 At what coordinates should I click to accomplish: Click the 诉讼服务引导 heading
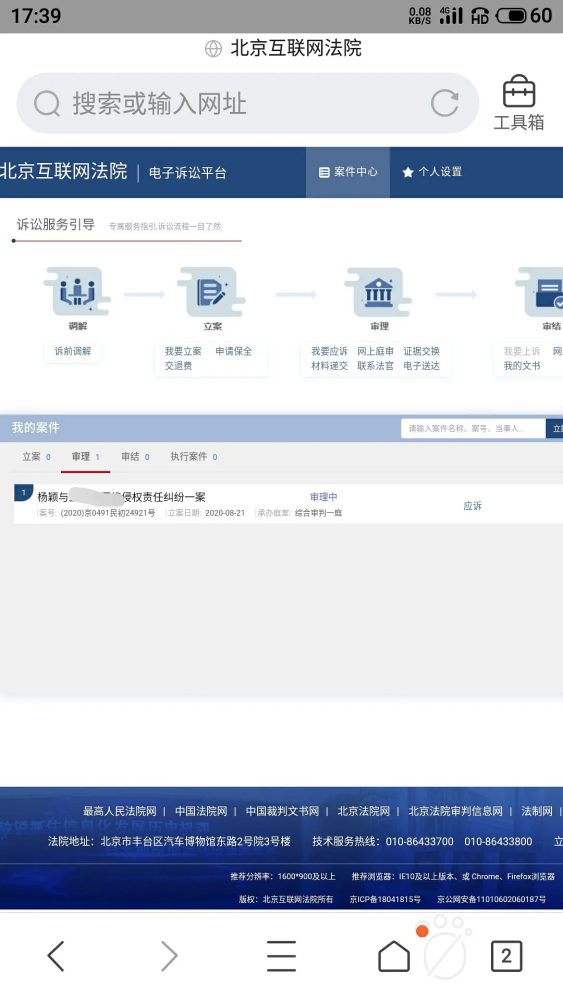click(55, 224)
